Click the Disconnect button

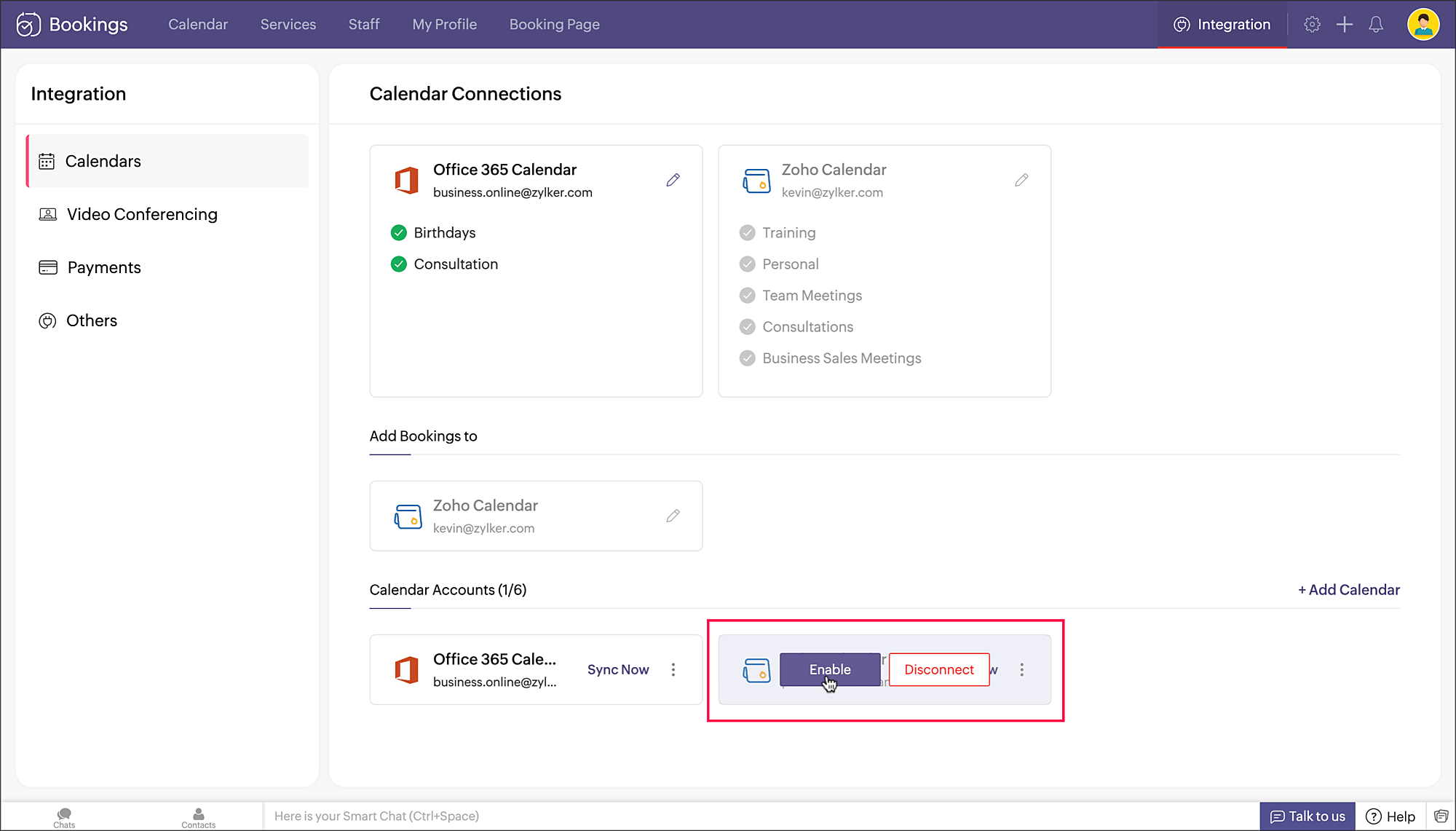coord(939,669)
